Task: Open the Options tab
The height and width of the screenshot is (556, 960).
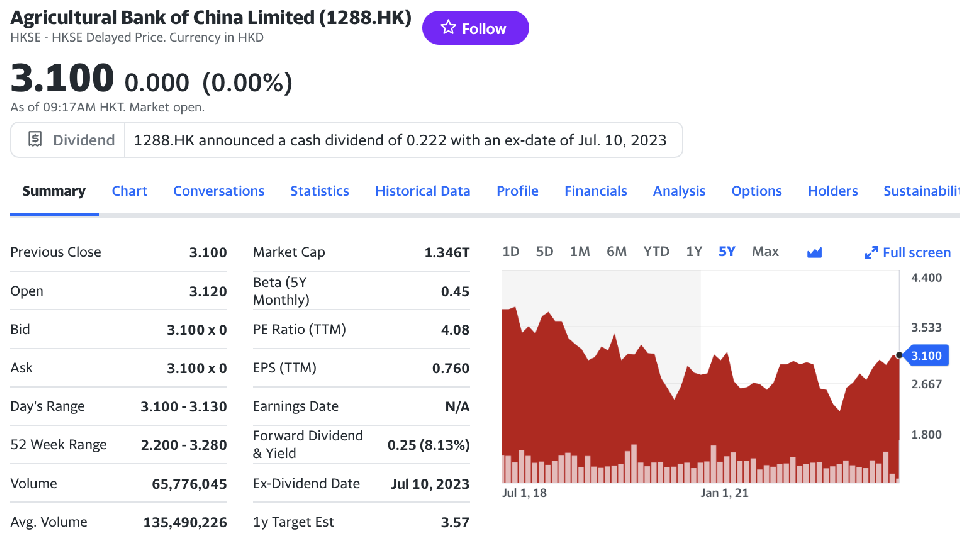Action: pyautogui.click(x=756, y=191)
